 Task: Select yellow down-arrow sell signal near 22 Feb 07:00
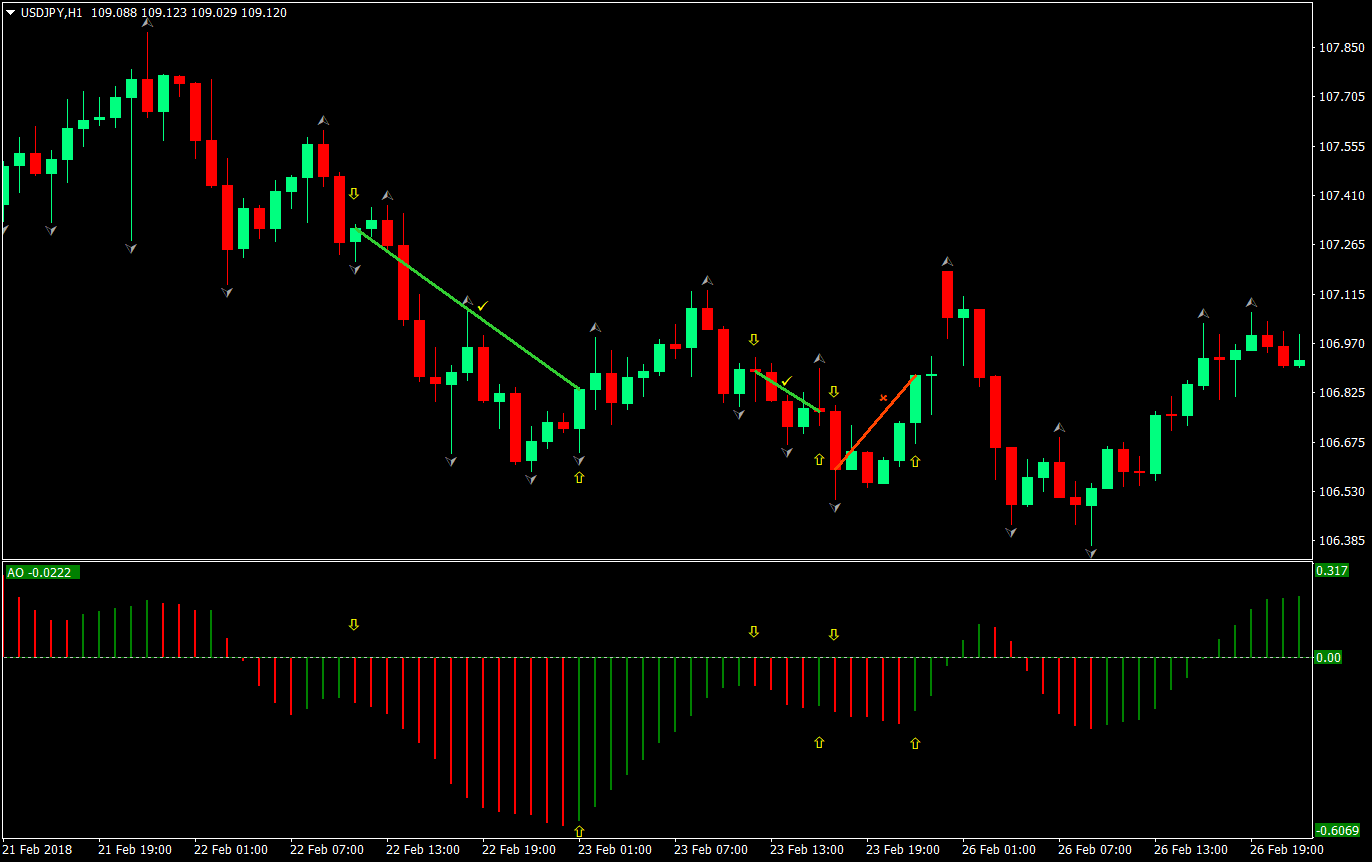point(354,192)
